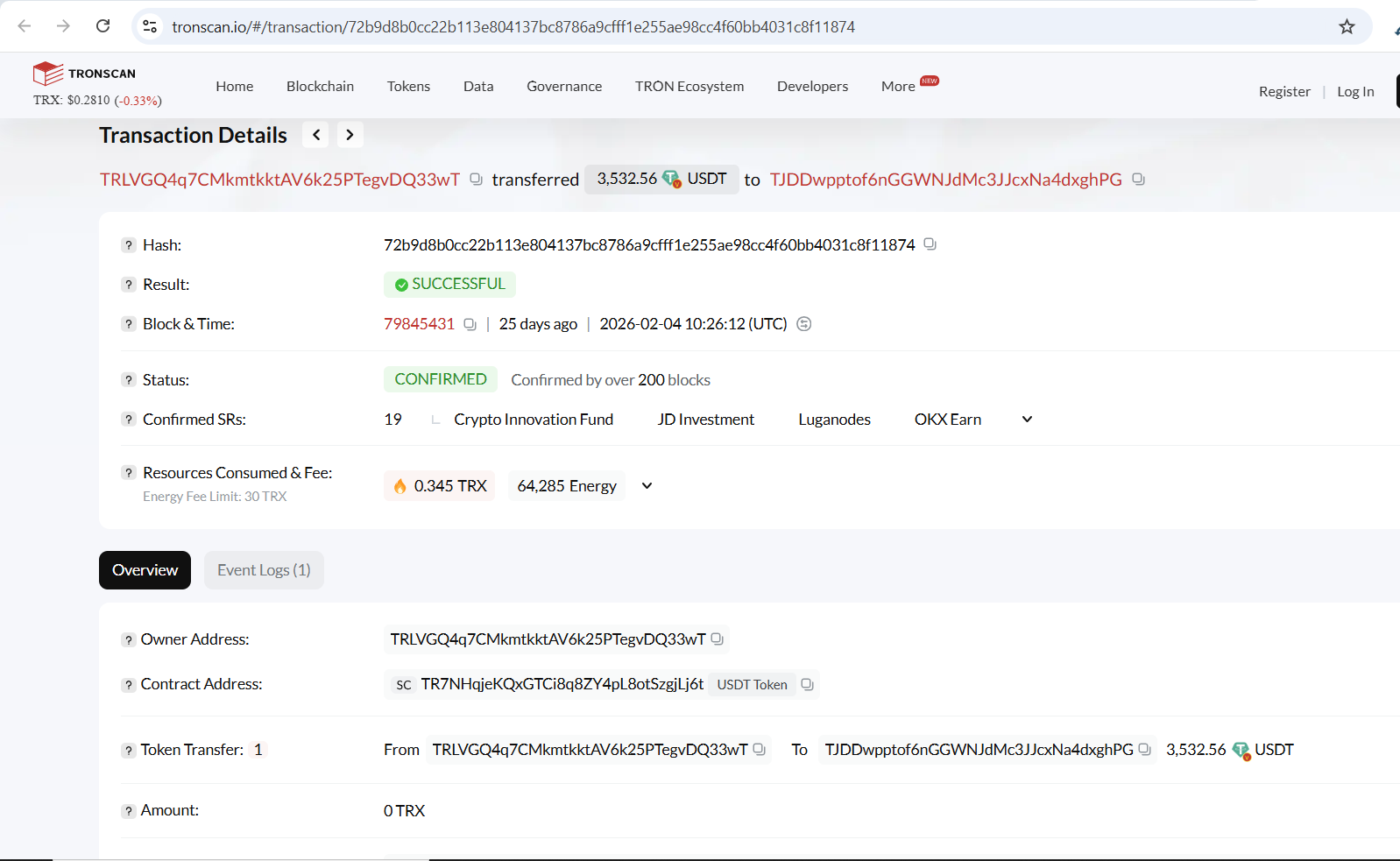Open the Developers menu

pyautogui.click(x=812, y=86)
